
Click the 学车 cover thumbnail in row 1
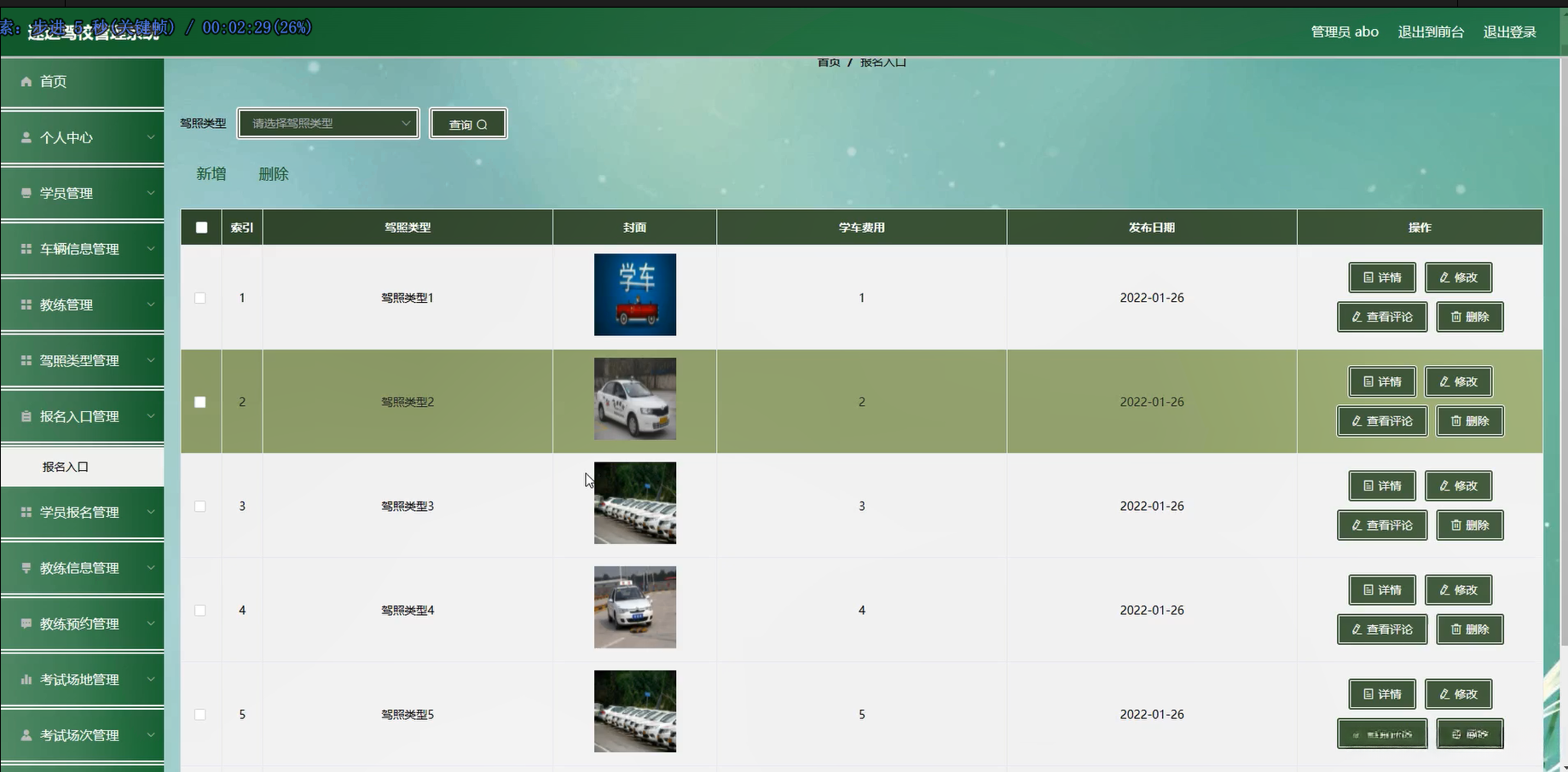[x=634, y=294]
